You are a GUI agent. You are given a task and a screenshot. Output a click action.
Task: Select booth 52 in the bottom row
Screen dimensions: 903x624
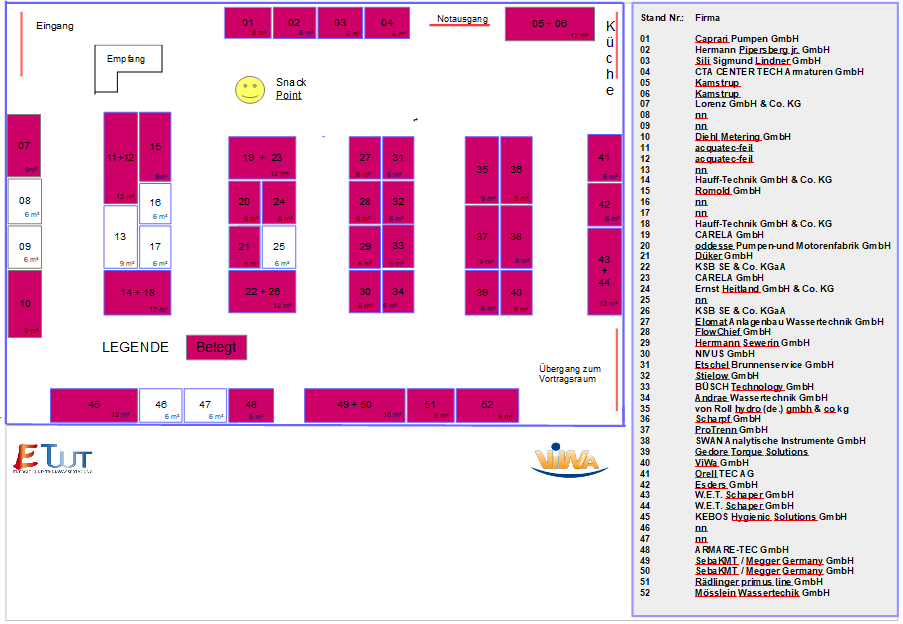(487, 405)
